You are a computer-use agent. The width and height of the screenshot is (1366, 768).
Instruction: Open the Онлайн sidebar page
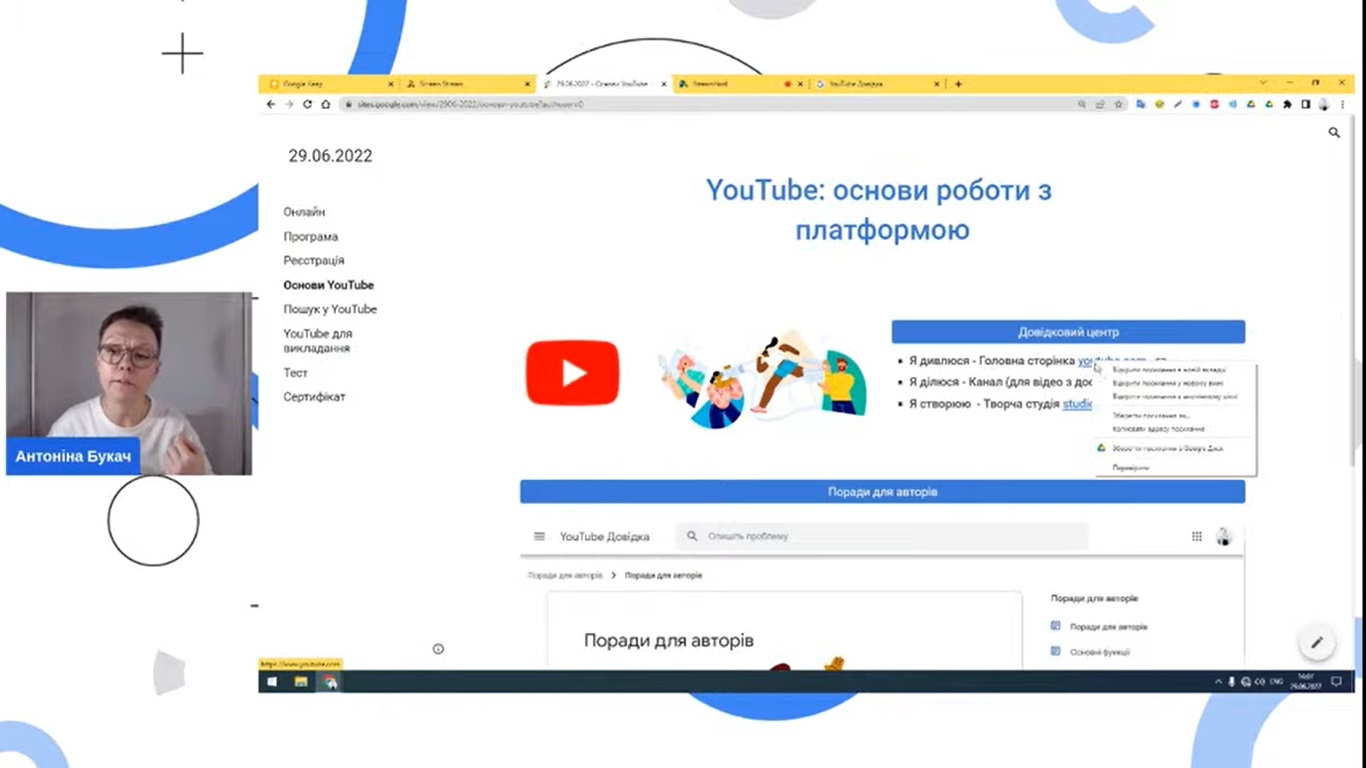pyautogui.click(x=304, y=212)
